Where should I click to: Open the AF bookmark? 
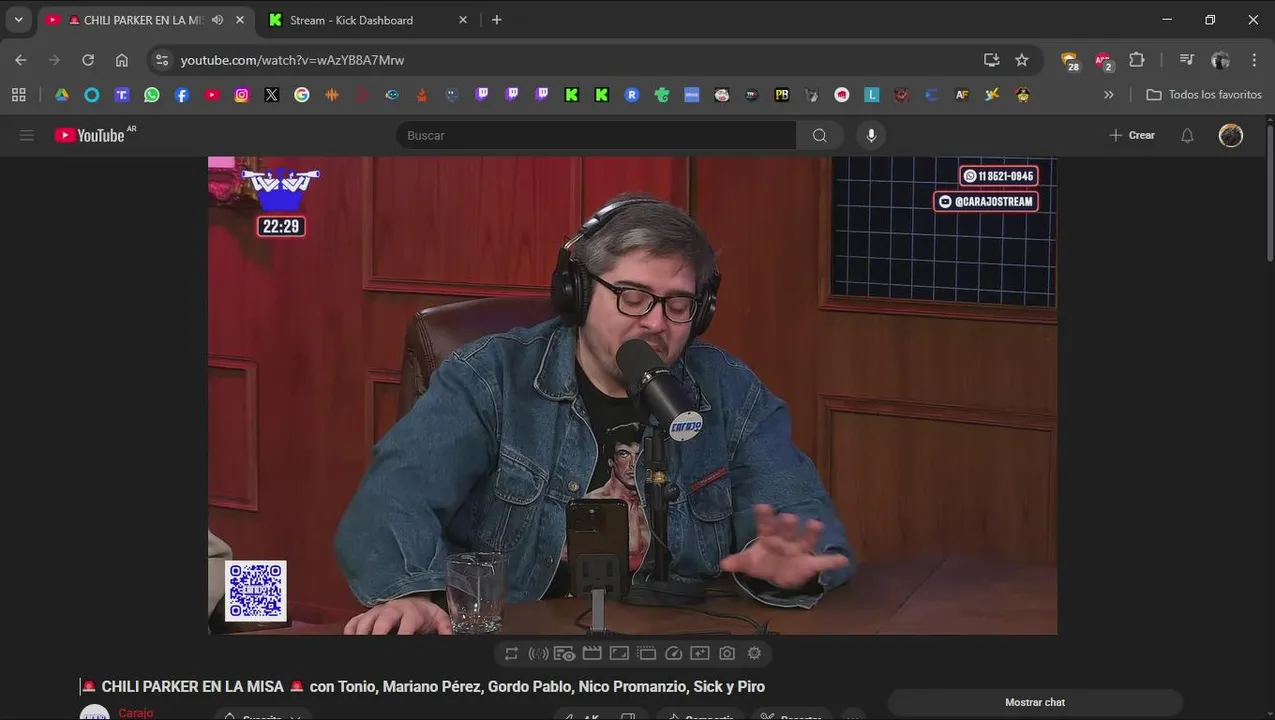tap(962, 95)
